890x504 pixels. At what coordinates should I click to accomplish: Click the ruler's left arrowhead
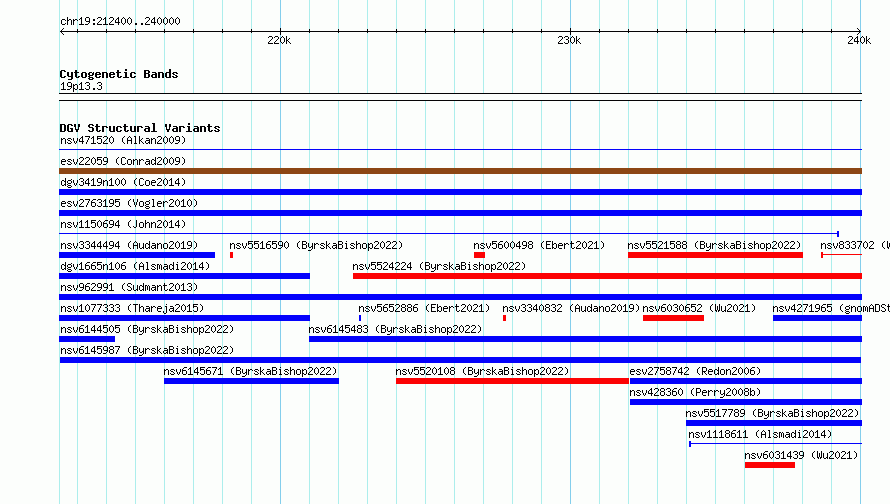(x=62, y=31)
